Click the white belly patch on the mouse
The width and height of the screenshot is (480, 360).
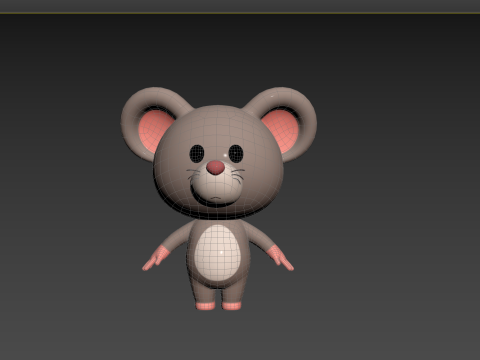[218, 252]
